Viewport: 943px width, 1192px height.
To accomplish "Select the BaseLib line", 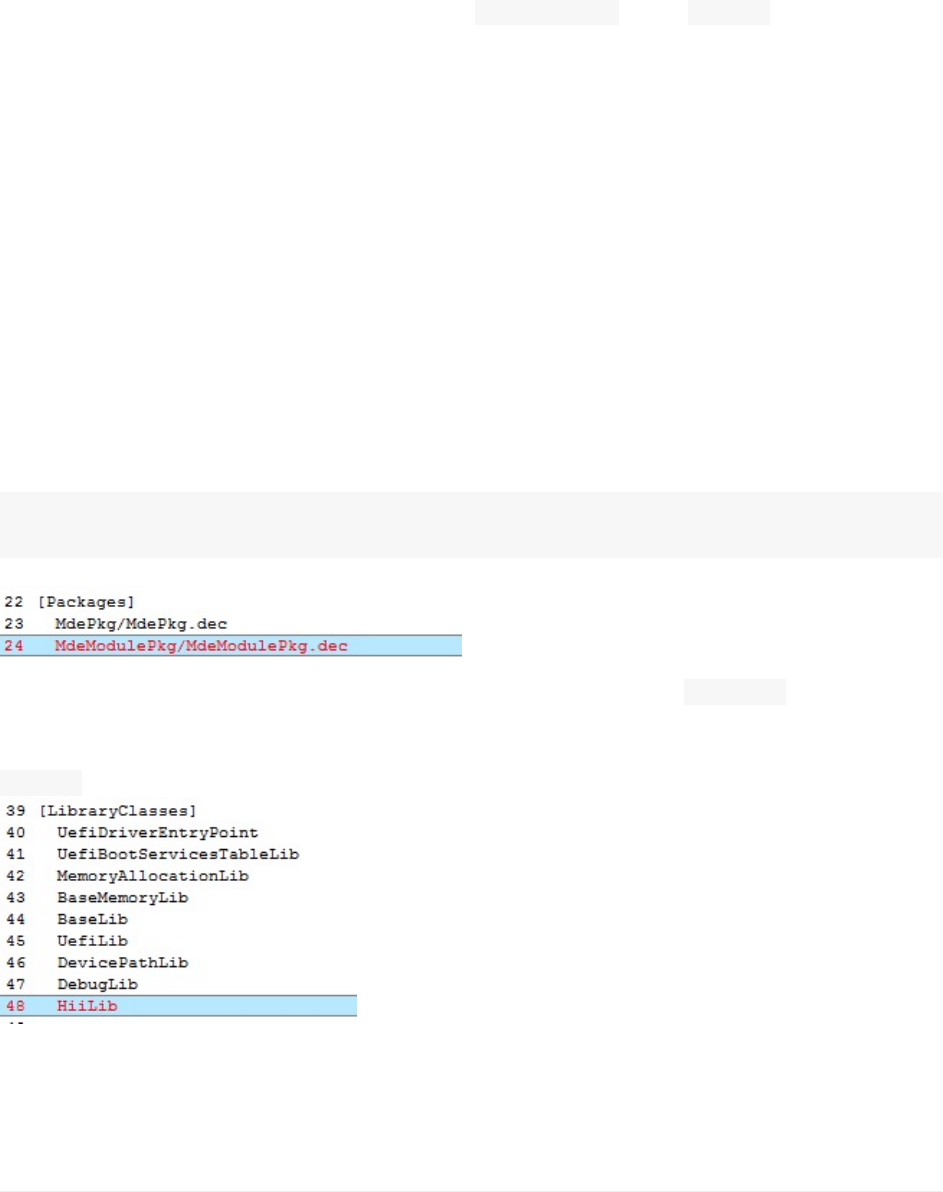I will tap(92, 920).
